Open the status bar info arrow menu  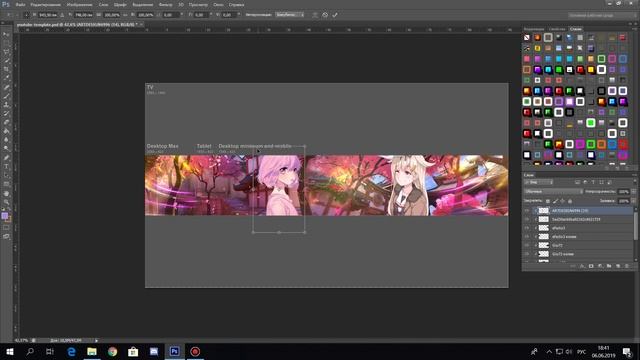pyautogui.click(x=96, y=340)
